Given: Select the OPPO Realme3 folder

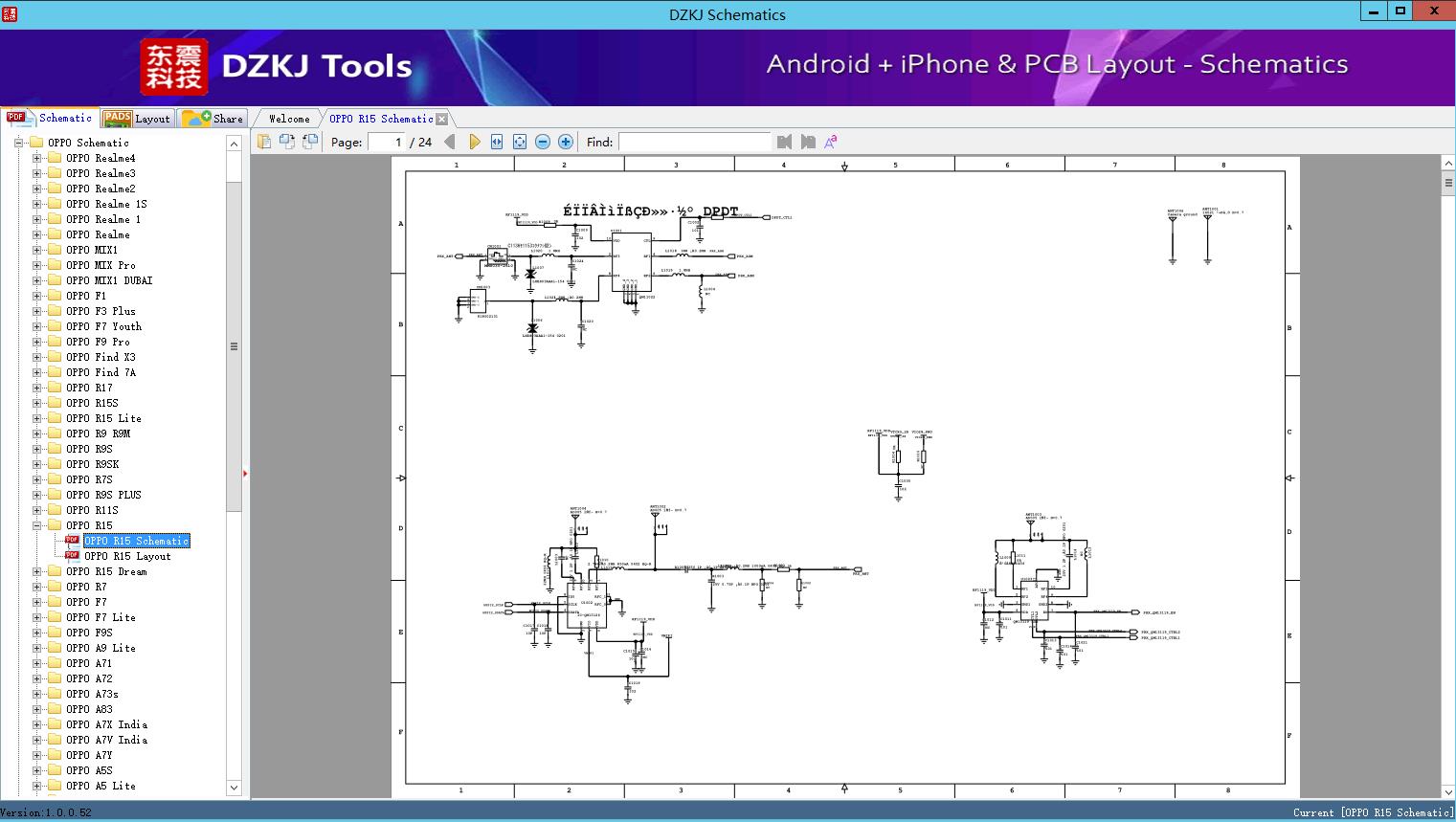Looking at the screenshot, I should point(101,173).
